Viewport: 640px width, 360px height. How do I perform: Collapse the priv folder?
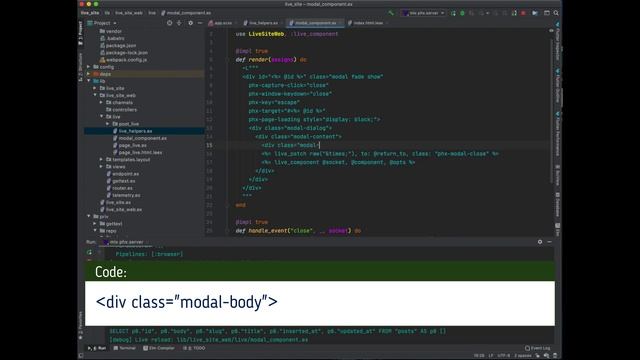coord(89,216)
